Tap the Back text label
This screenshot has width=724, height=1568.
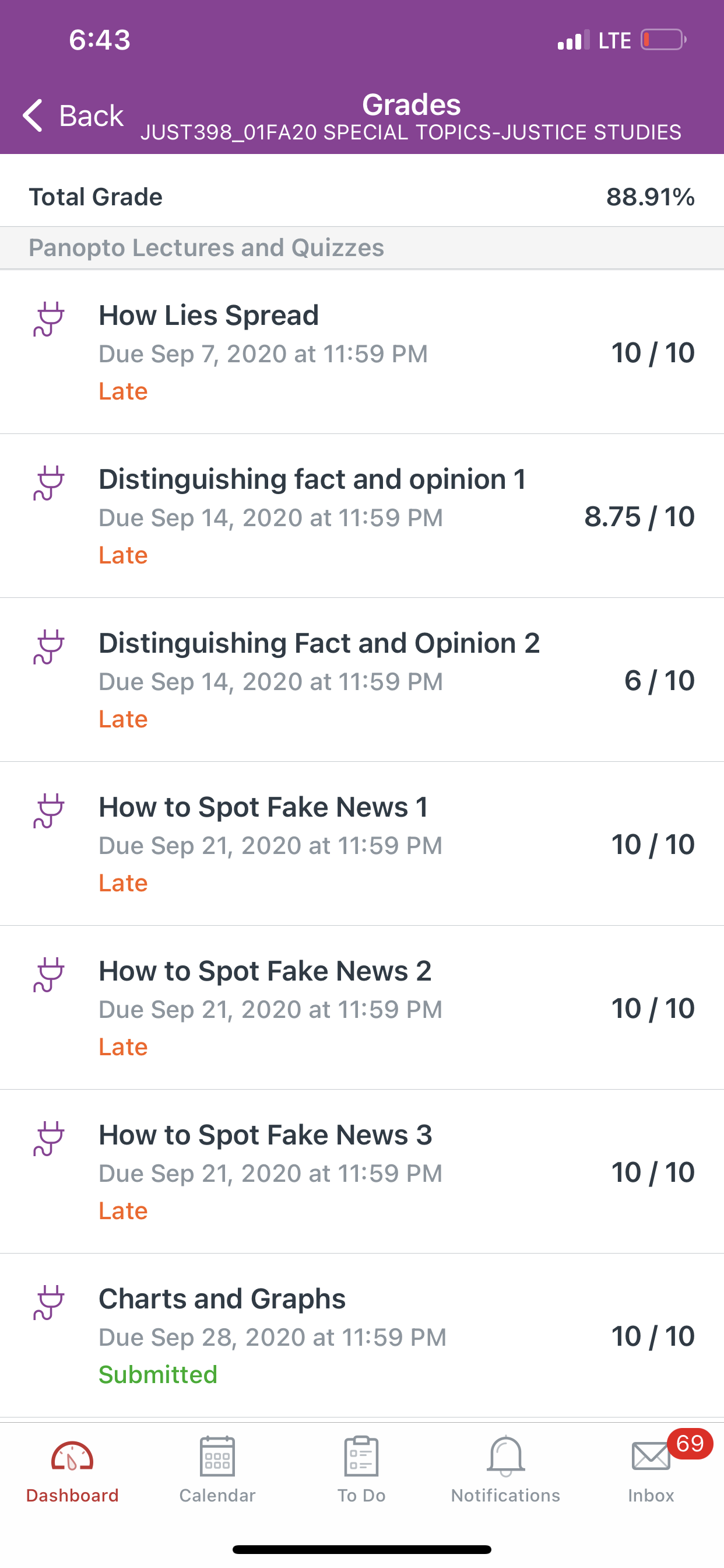[x=92, y=116]
